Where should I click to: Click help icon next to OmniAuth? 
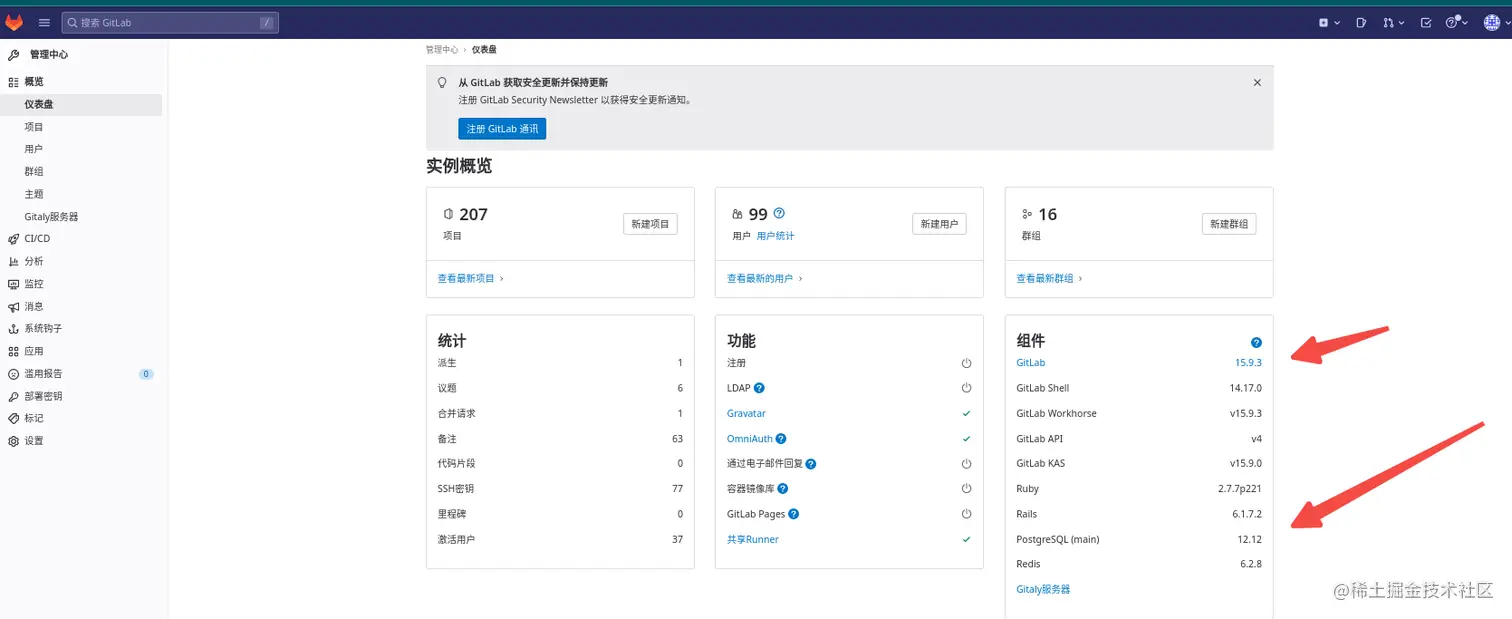click(x=781, y=438)
